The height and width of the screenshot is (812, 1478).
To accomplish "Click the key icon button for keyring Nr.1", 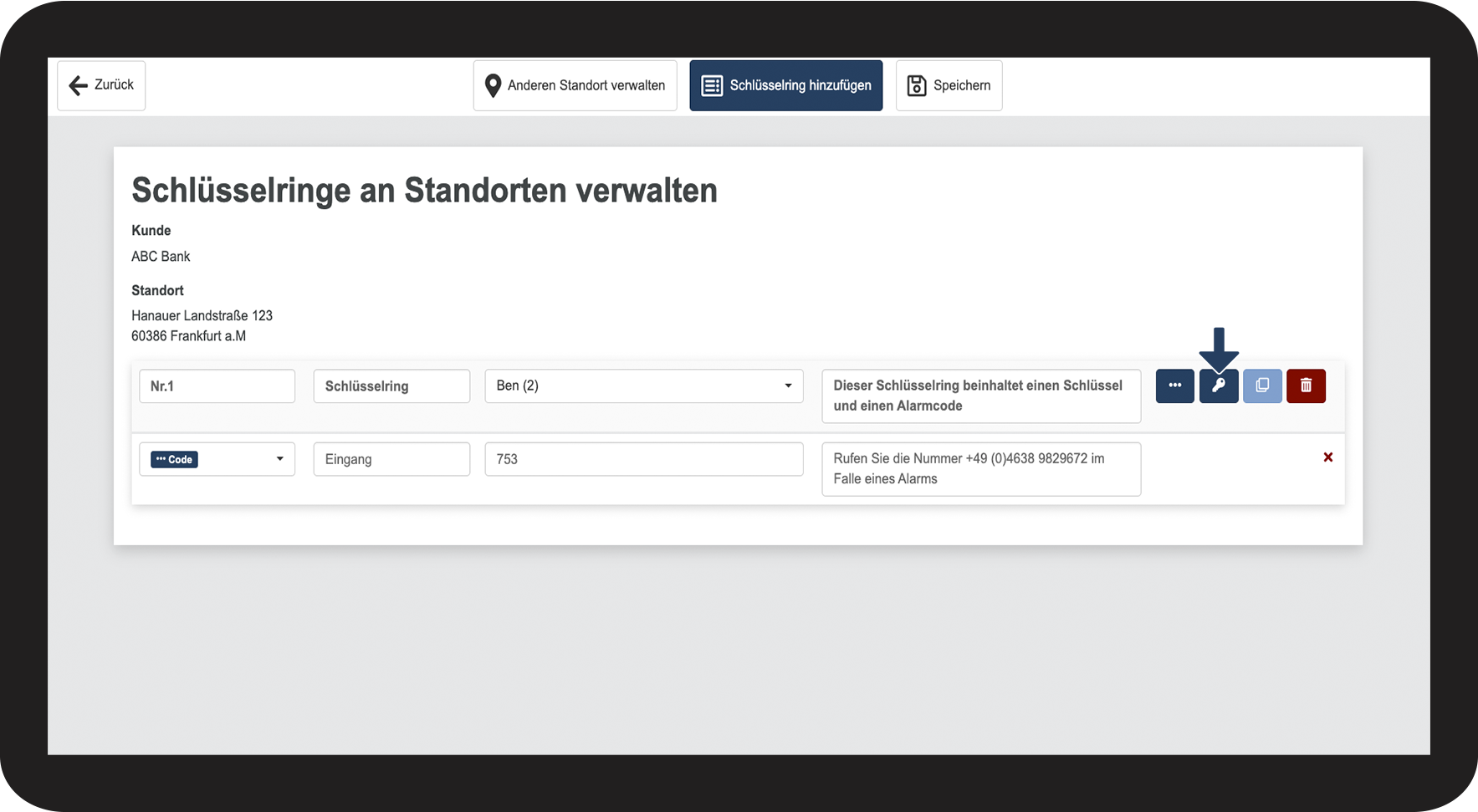I will (x=1218, y=386).
